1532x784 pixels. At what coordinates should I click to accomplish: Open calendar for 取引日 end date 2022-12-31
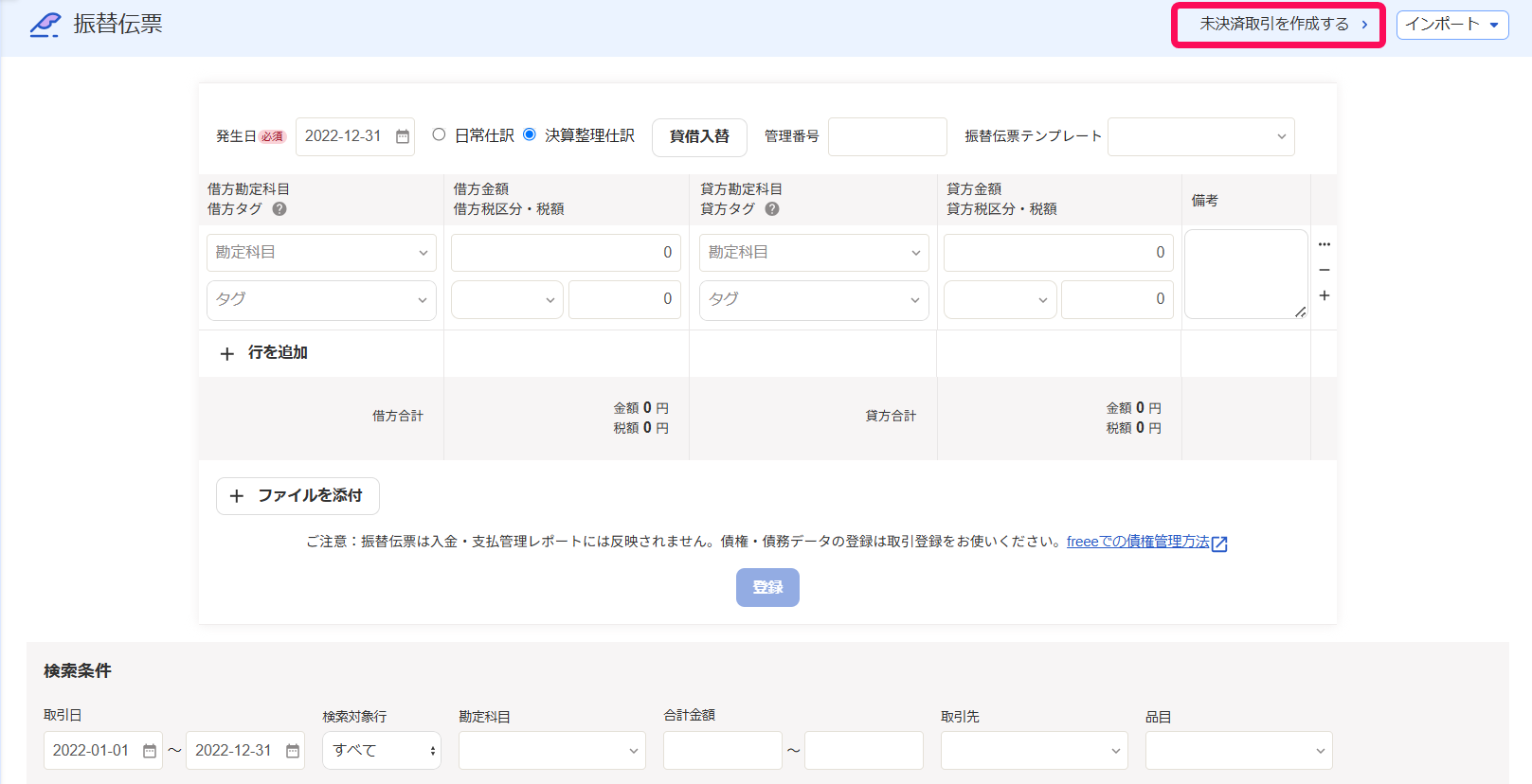point(293,751)
